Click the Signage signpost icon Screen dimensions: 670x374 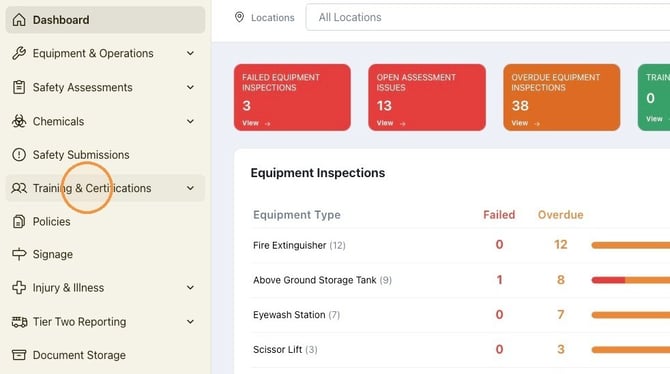[19, 254]
